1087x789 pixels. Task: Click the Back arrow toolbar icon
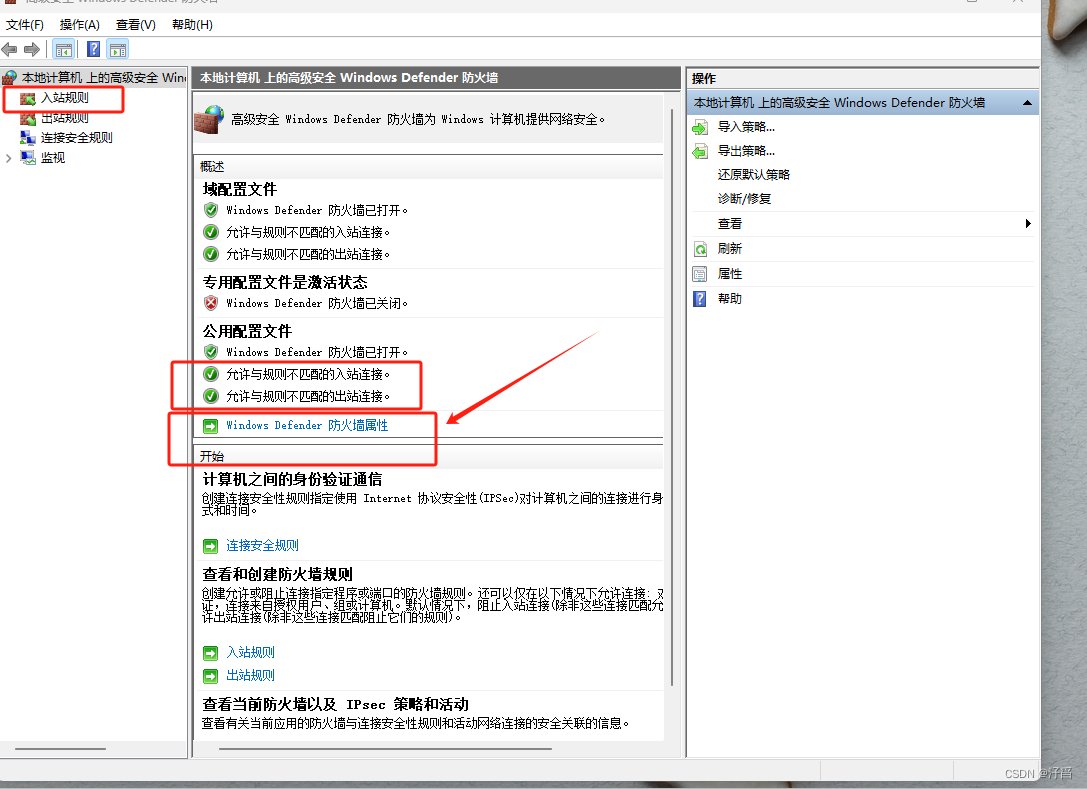click(x=9, y=49)
